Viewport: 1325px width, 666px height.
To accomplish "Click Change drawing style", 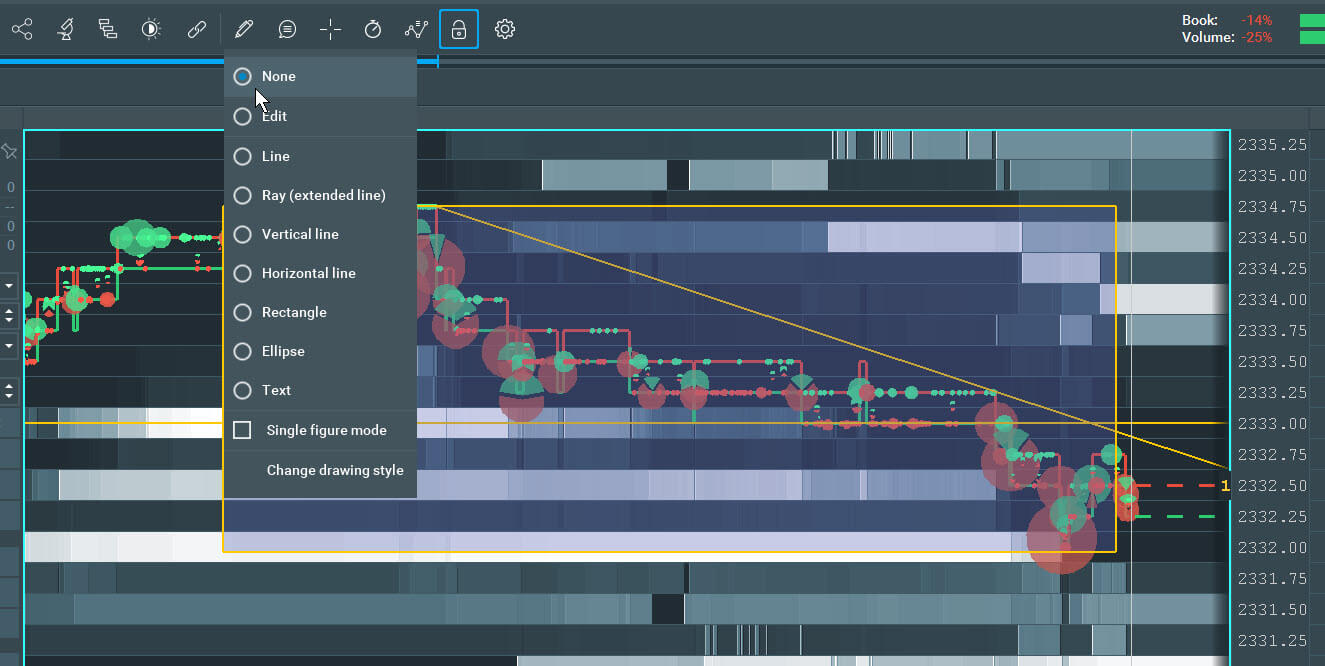I will (334, 470).
